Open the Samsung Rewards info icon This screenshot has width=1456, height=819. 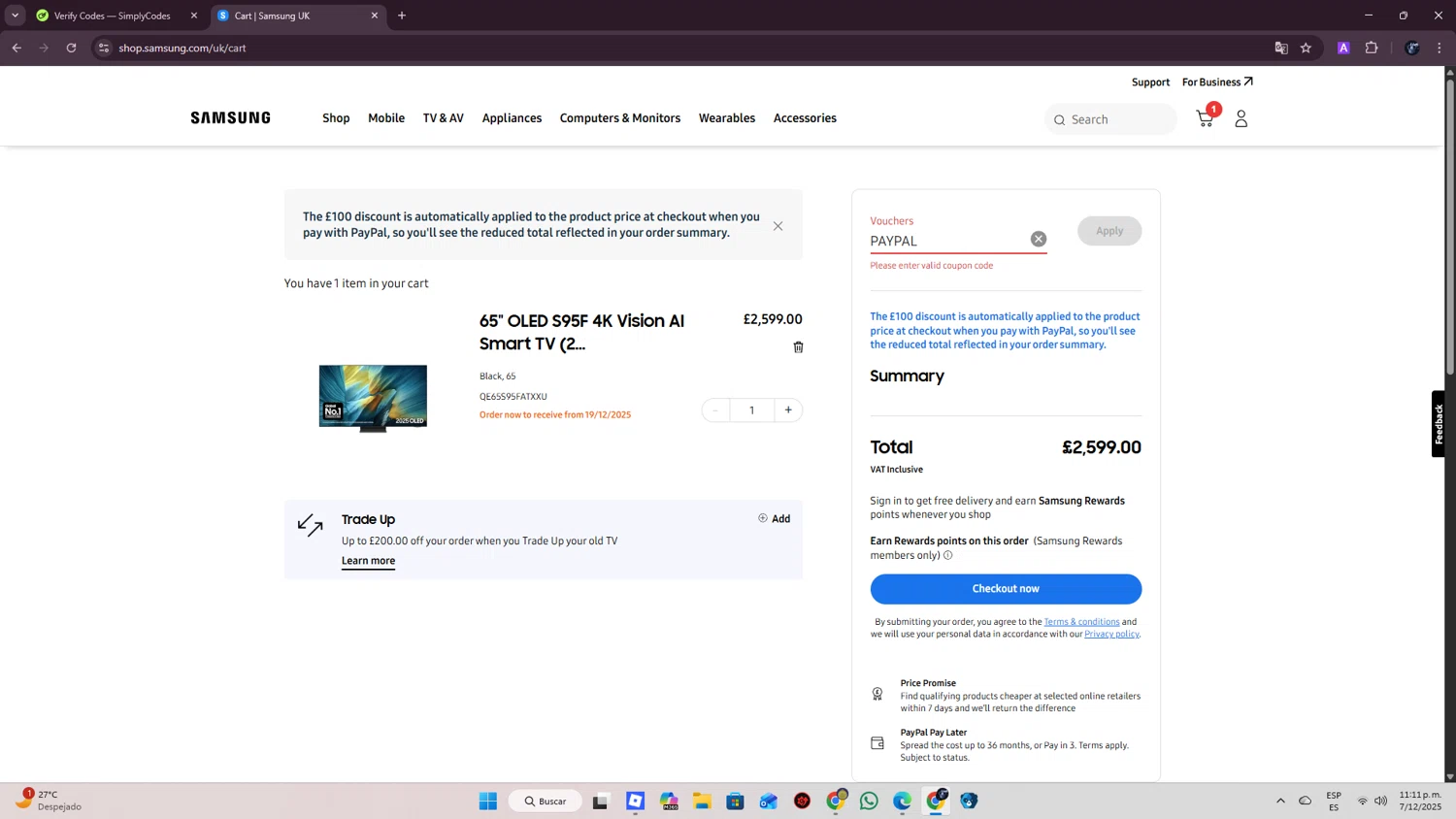(x=948, y=556)
